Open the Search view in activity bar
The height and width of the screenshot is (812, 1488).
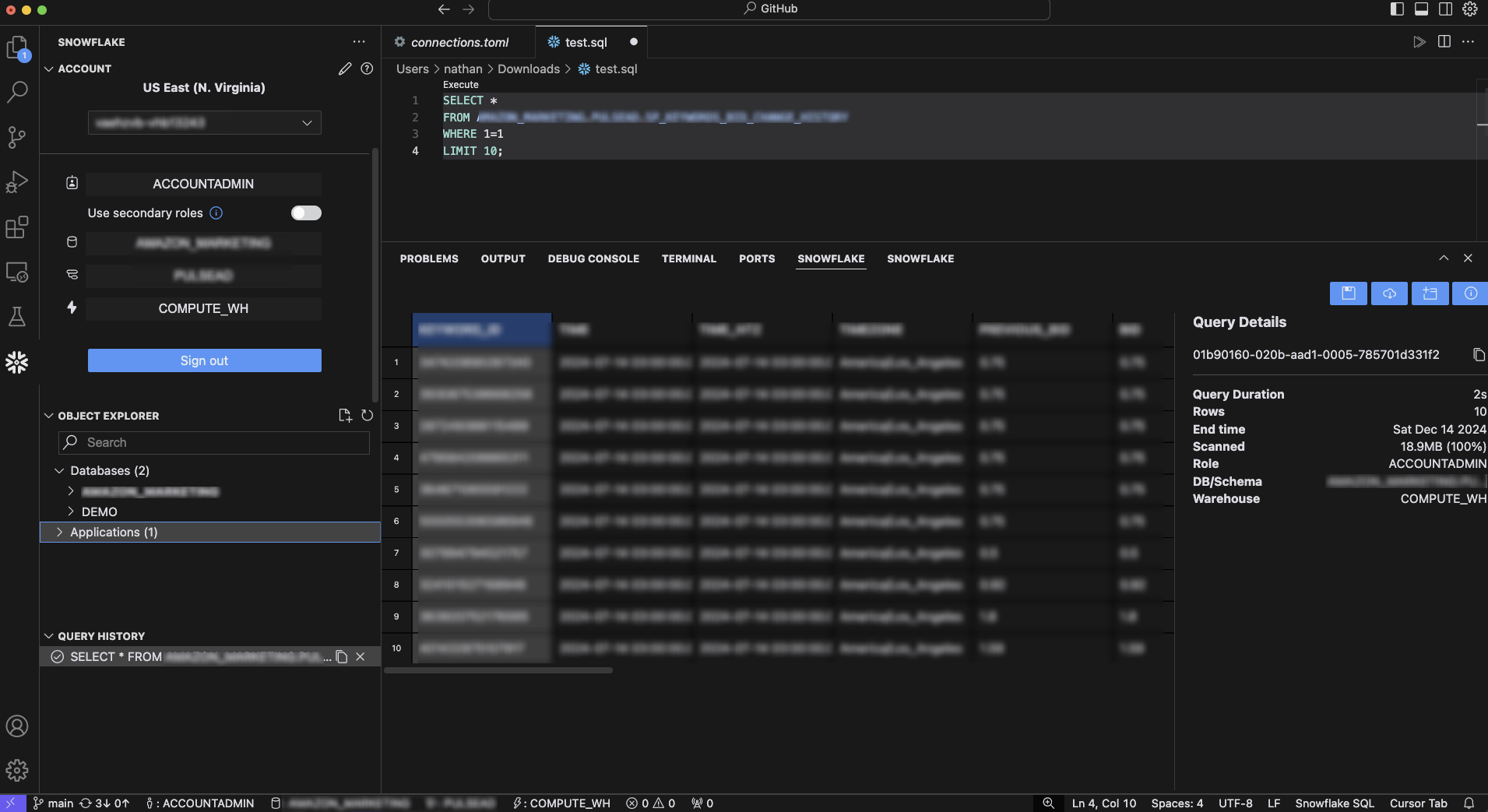click(17, 92)
